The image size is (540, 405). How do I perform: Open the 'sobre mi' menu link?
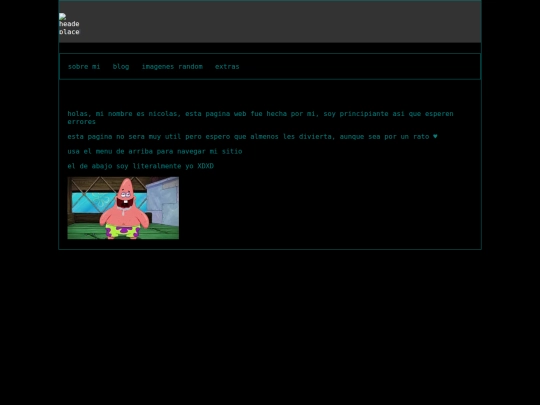click(84, 67)
